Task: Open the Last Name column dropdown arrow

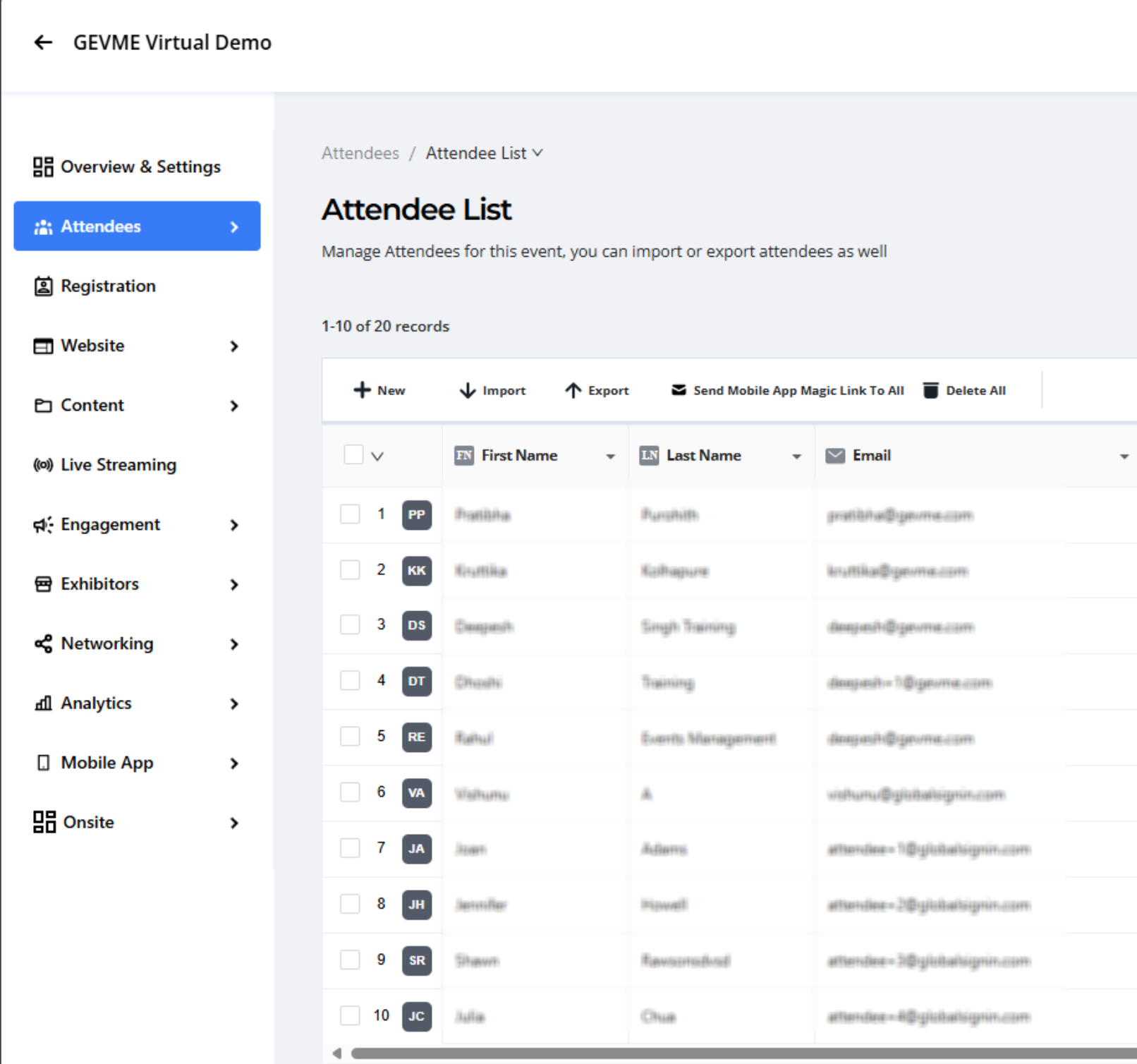Action: (796, 457)
